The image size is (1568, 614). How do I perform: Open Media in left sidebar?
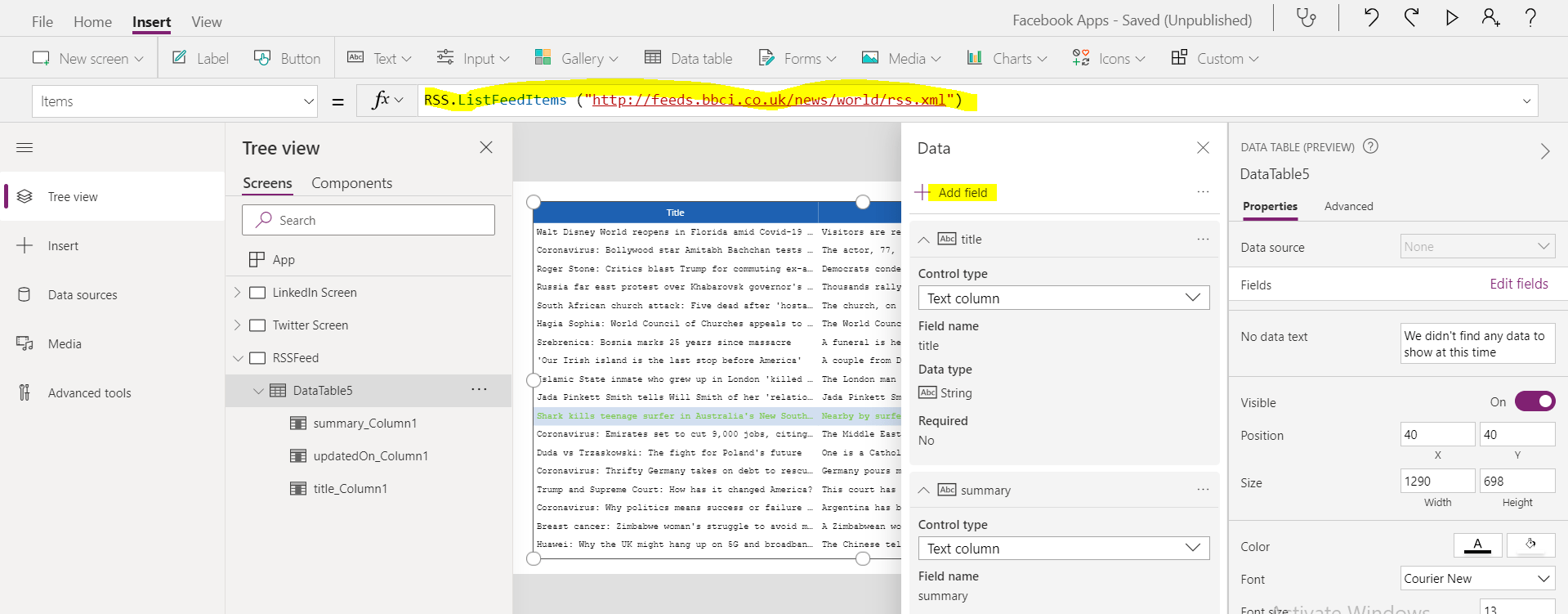(x=113, y=343)
